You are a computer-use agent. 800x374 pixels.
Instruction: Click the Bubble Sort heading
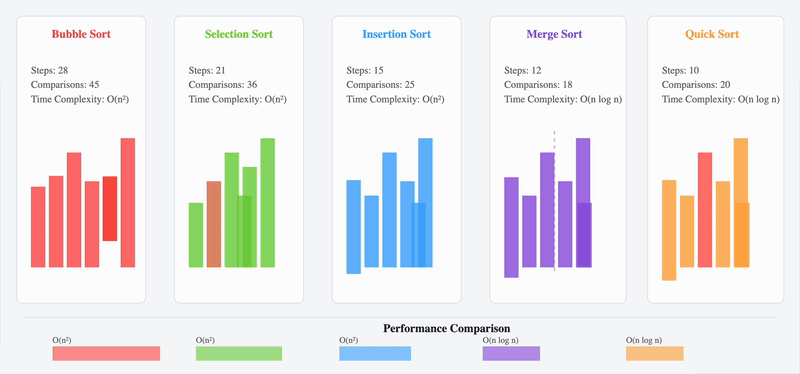(x=81, y=34)
